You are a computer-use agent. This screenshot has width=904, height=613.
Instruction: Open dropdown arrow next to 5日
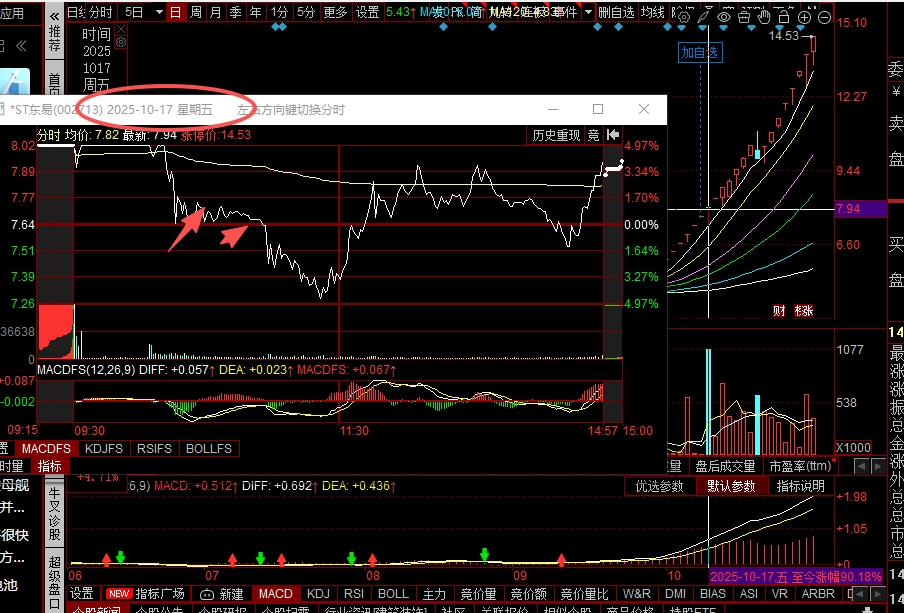(x=159, y=12)
